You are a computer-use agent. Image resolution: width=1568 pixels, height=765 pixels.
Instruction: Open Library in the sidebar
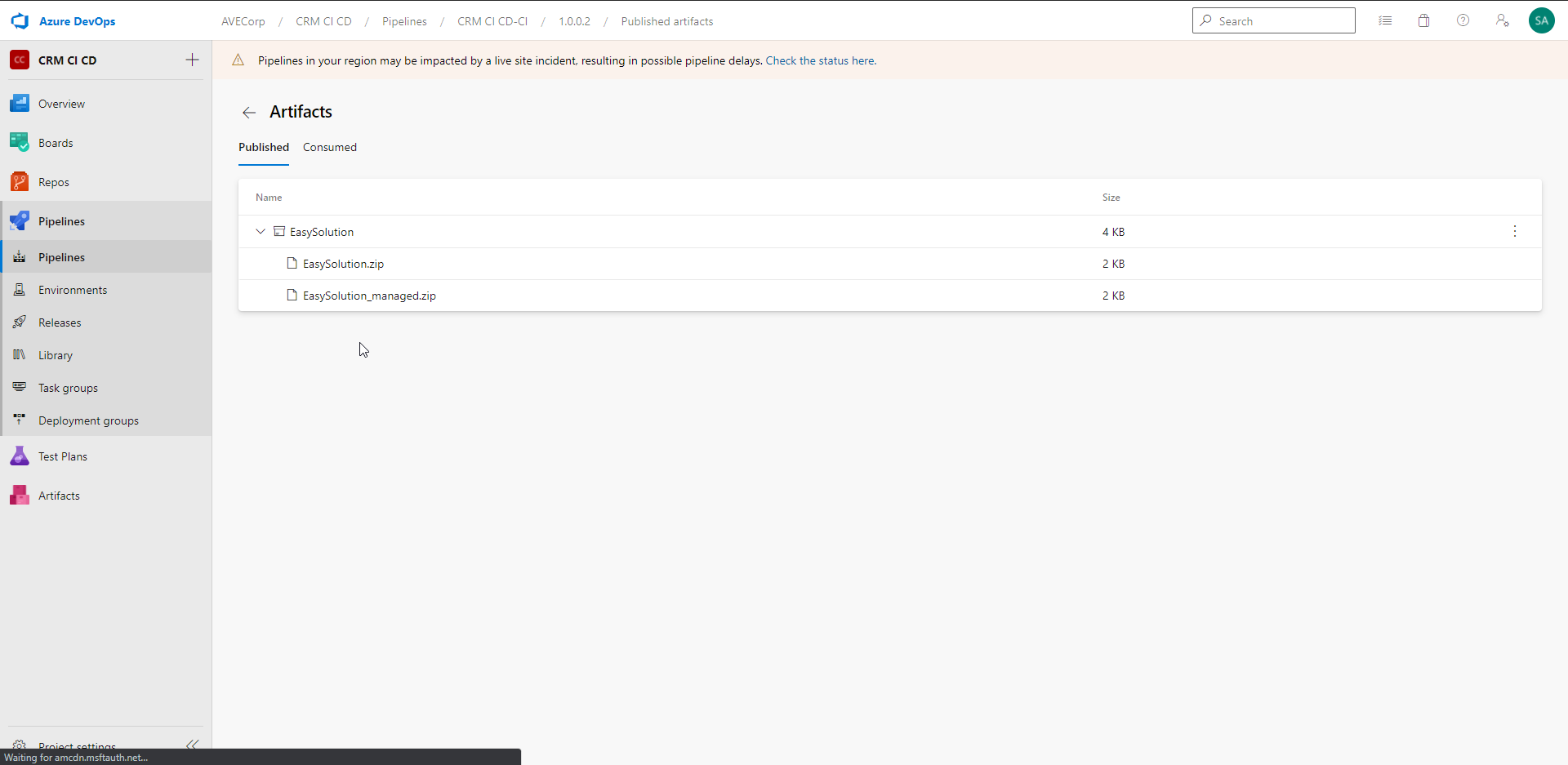pos(106,355)
